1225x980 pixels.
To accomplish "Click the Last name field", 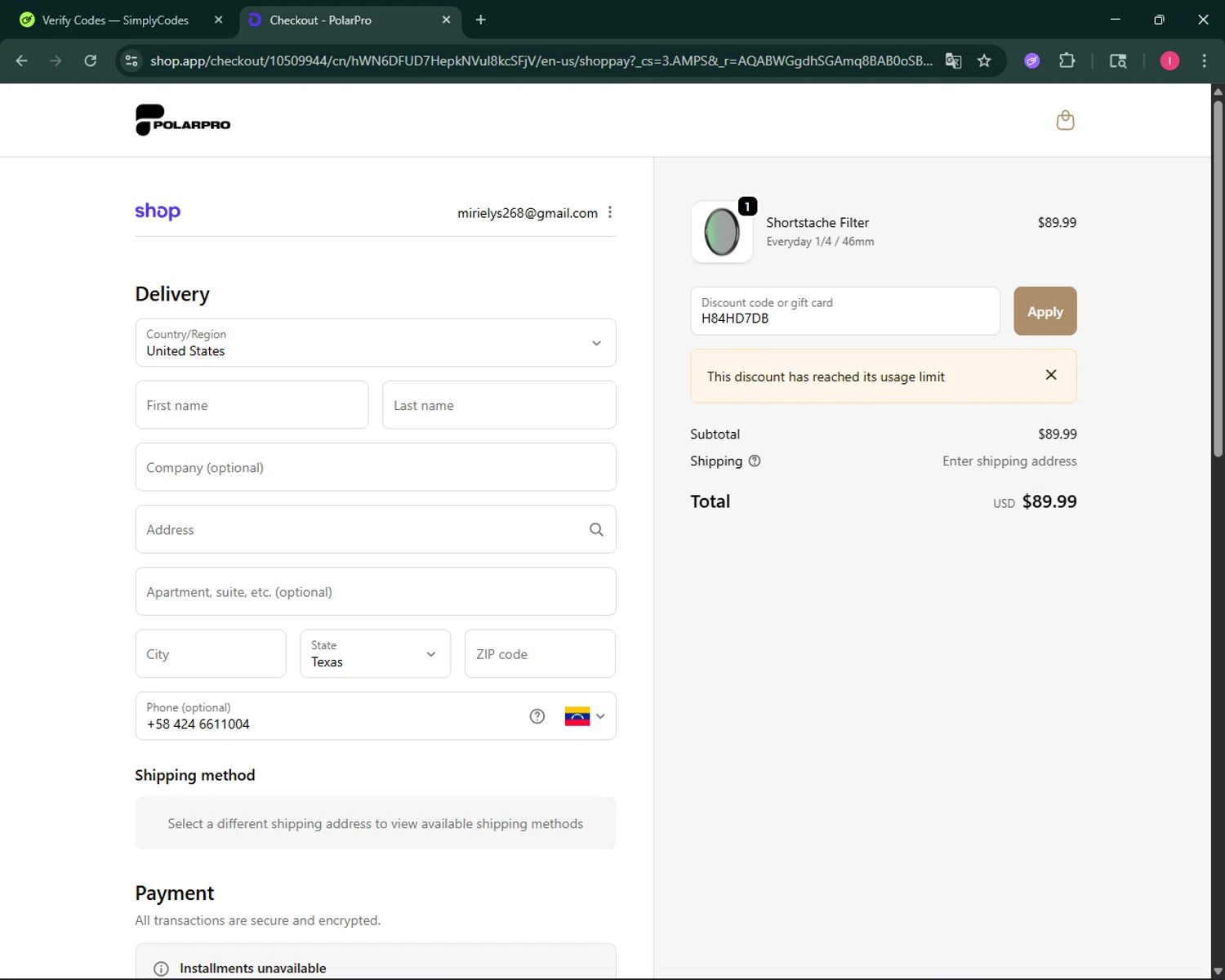I will tap(499, 405).
